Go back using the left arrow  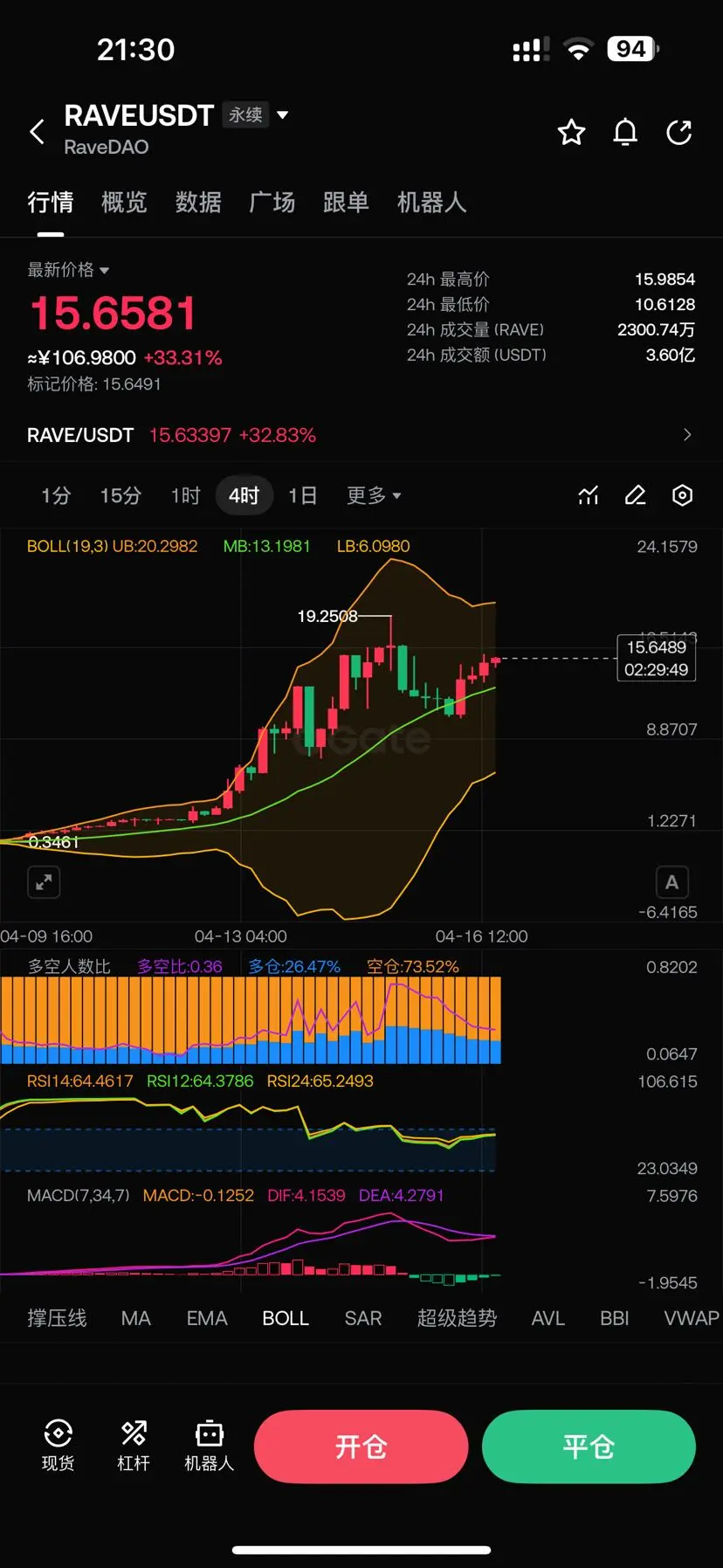[x=37, y=132]
